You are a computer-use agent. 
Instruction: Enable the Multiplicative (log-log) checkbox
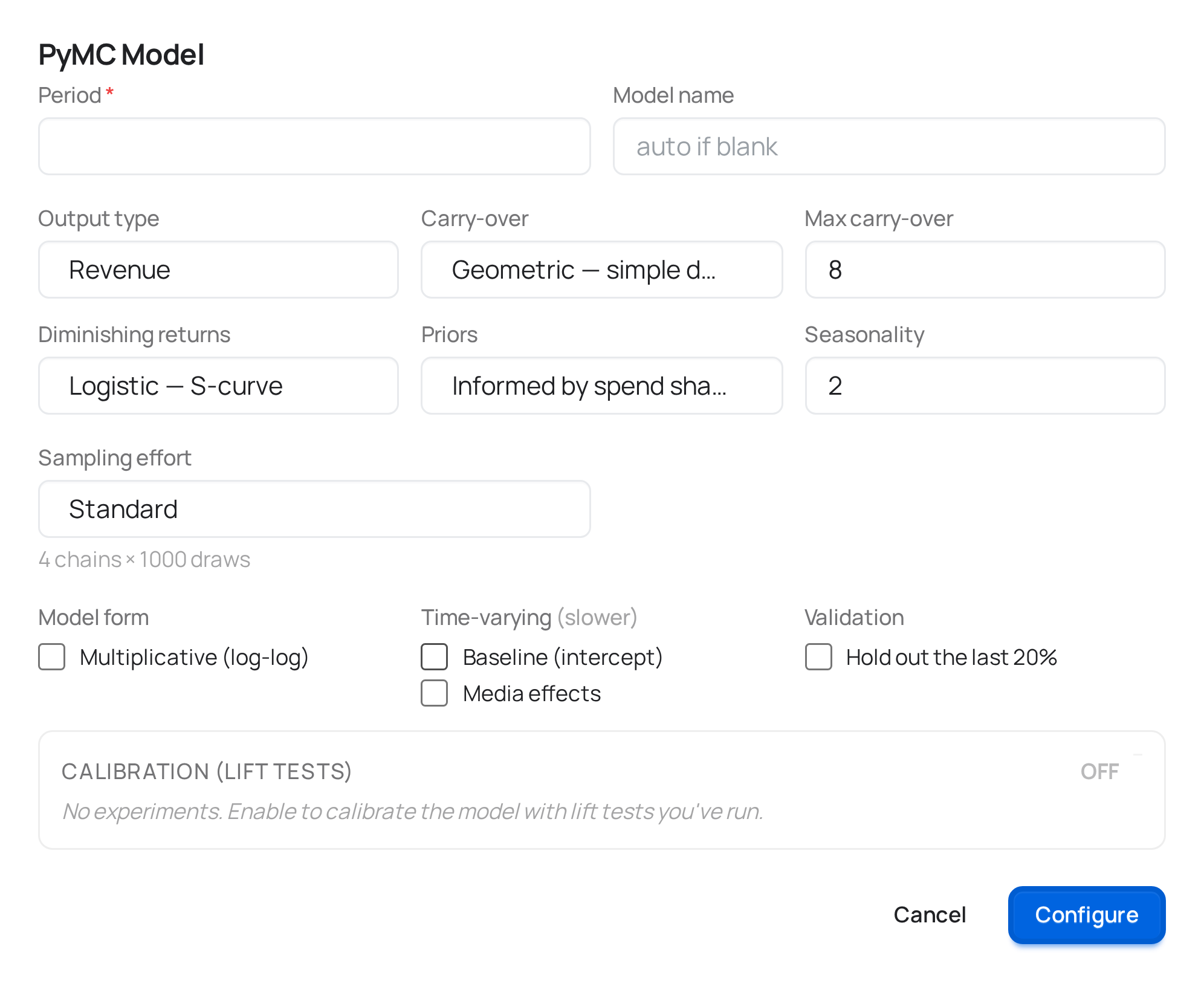[52, 657]
